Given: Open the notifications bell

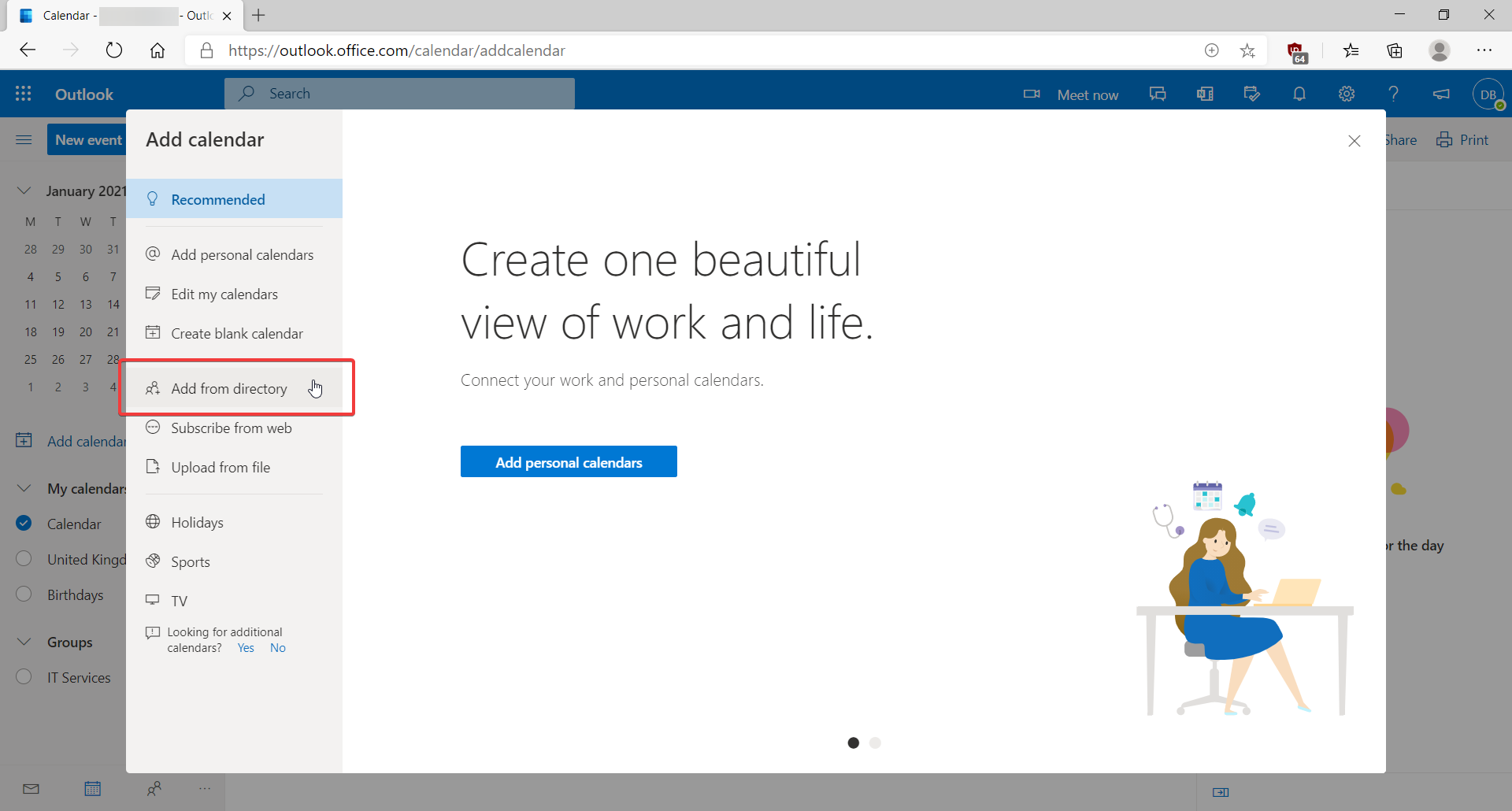Looking at the screenshot, I should pyautogui.click(x=1299, y=94).
